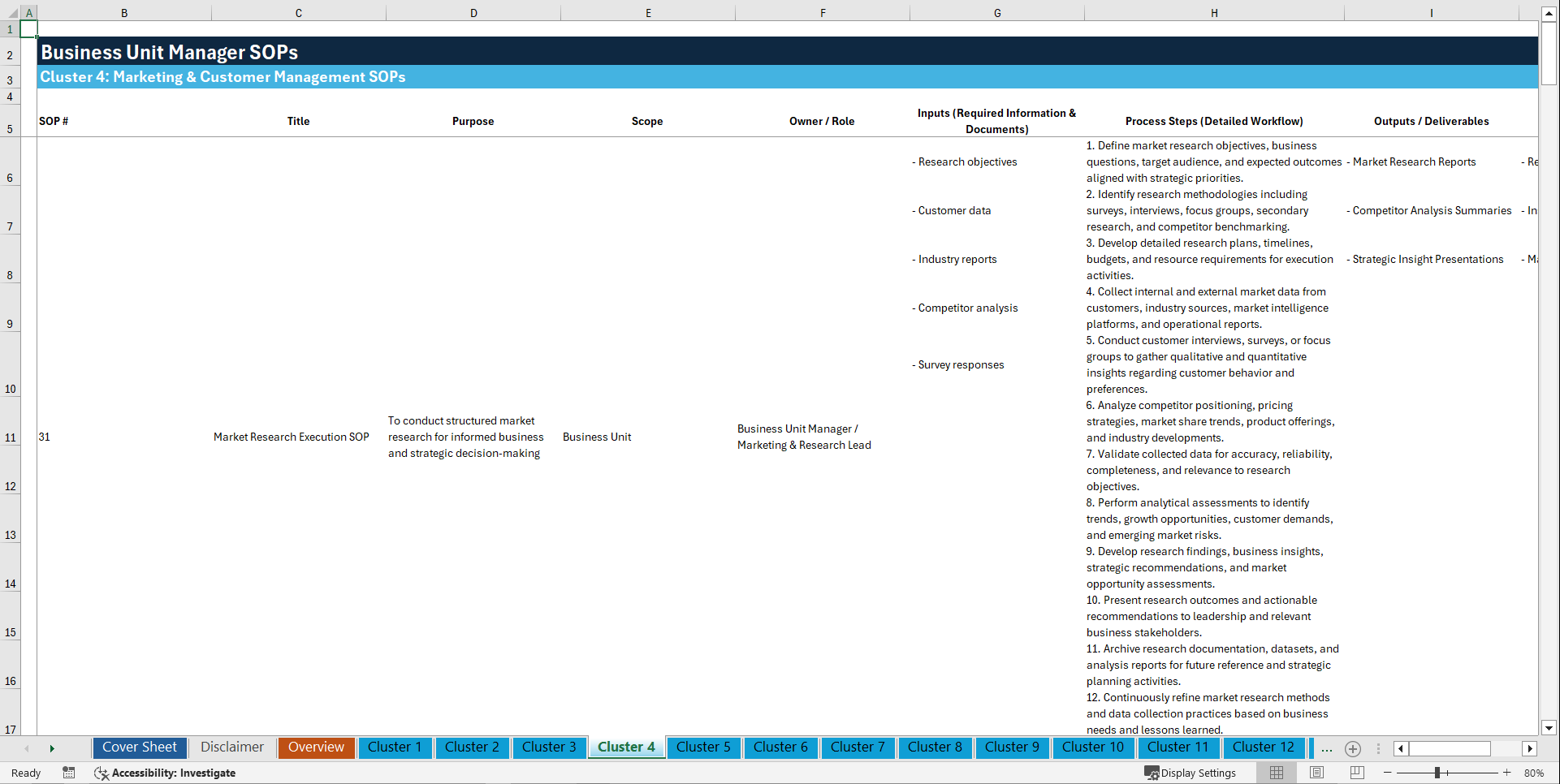Go to the Cluster 2 sheet
The image size is (1560, 784).
click(472, 747)
